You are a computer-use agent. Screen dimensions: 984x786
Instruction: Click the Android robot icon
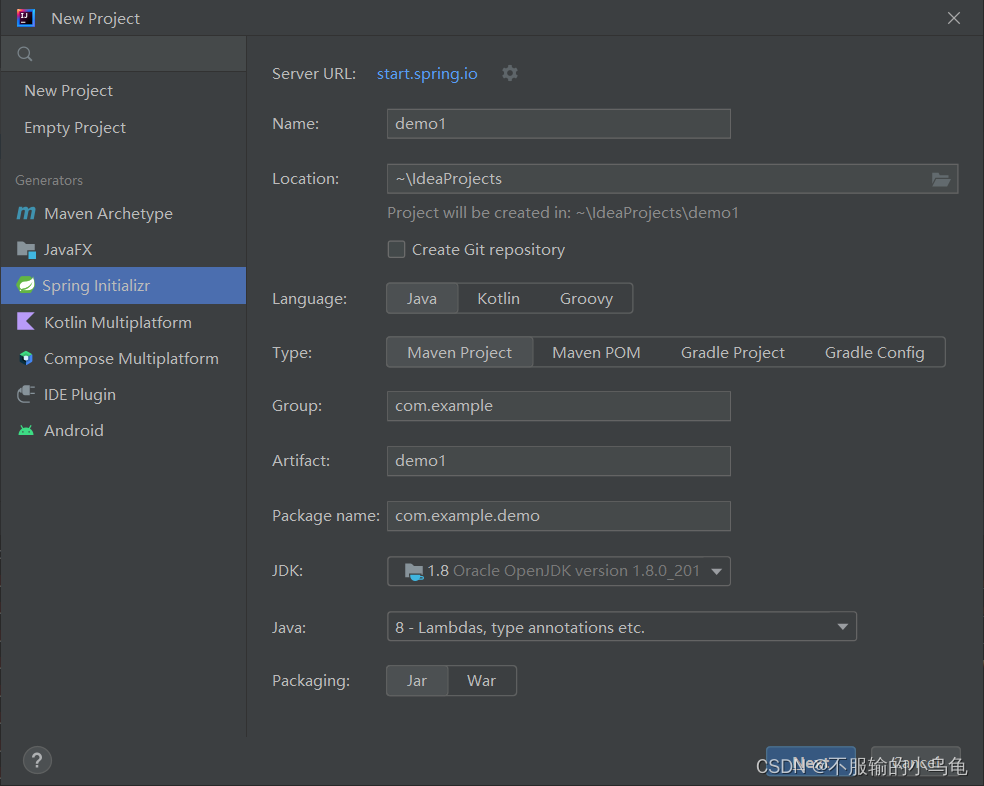pos(26,431)
